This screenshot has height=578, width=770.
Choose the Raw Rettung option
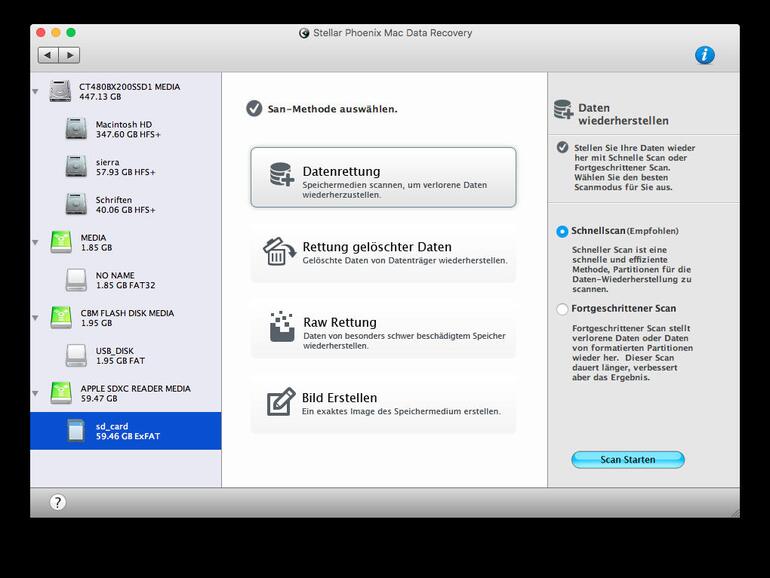point(383,328)
